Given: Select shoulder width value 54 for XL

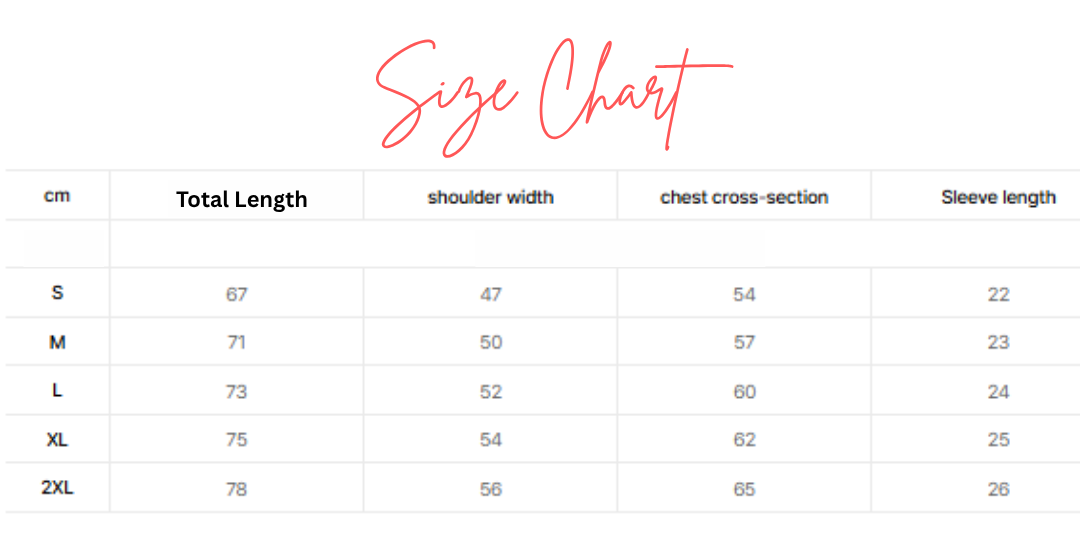Looking at the screenshot, I should coord(490,439).
